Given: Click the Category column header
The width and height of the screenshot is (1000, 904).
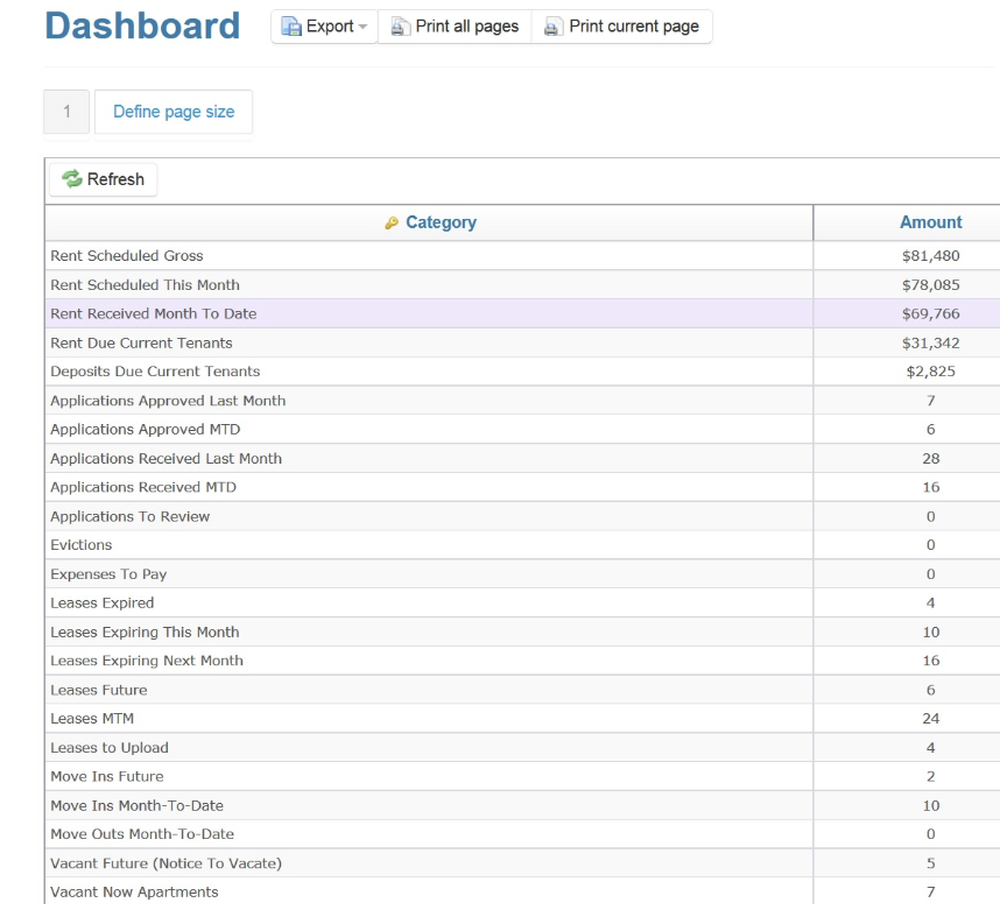Looking at the screenshot, I should (440, 222).
